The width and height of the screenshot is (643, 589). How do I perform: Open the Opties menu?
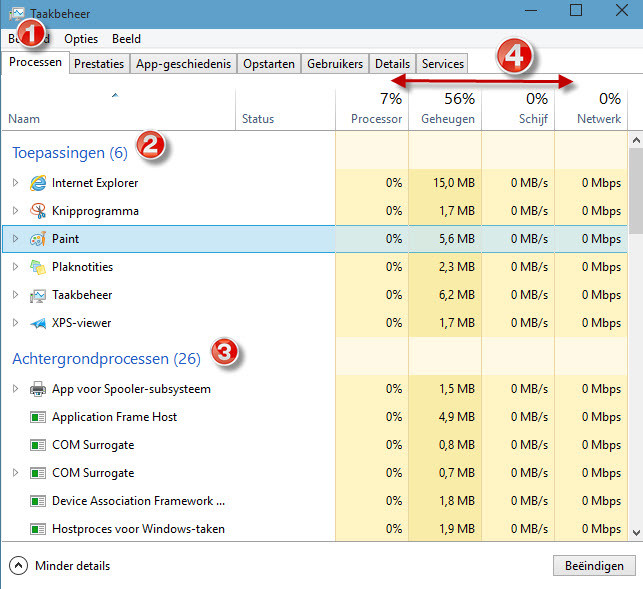pyautogui.click(x=81, y=39)
